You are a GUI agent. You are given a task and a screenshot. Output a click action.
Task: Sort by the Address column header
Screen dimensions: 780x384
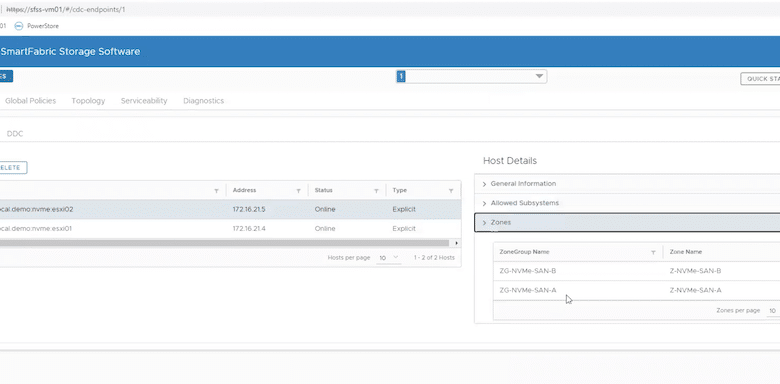pyautogui.click(x=244, y=190)
